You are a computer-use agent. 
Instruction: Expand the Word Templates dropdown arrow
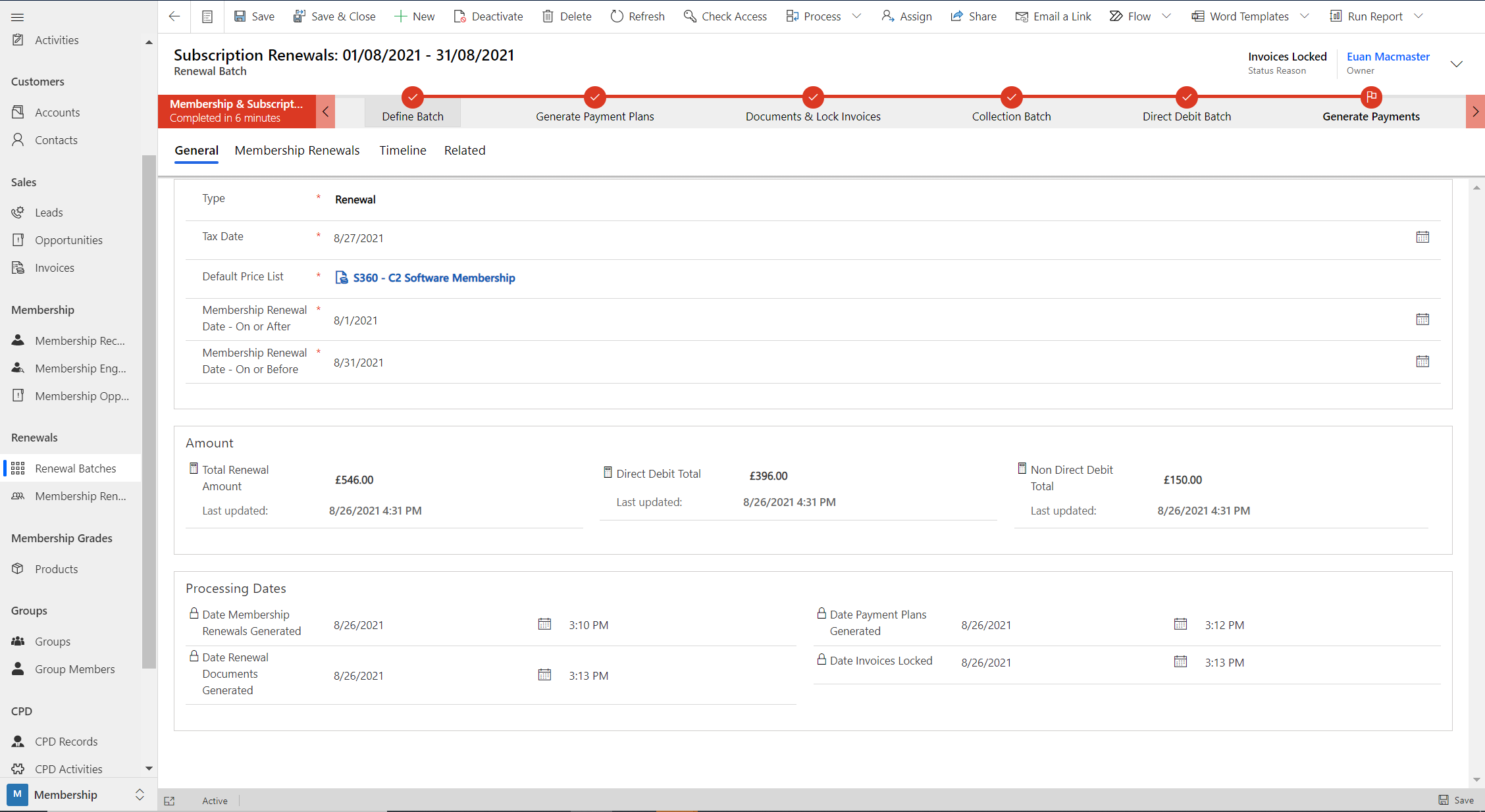coord(1305,16)
